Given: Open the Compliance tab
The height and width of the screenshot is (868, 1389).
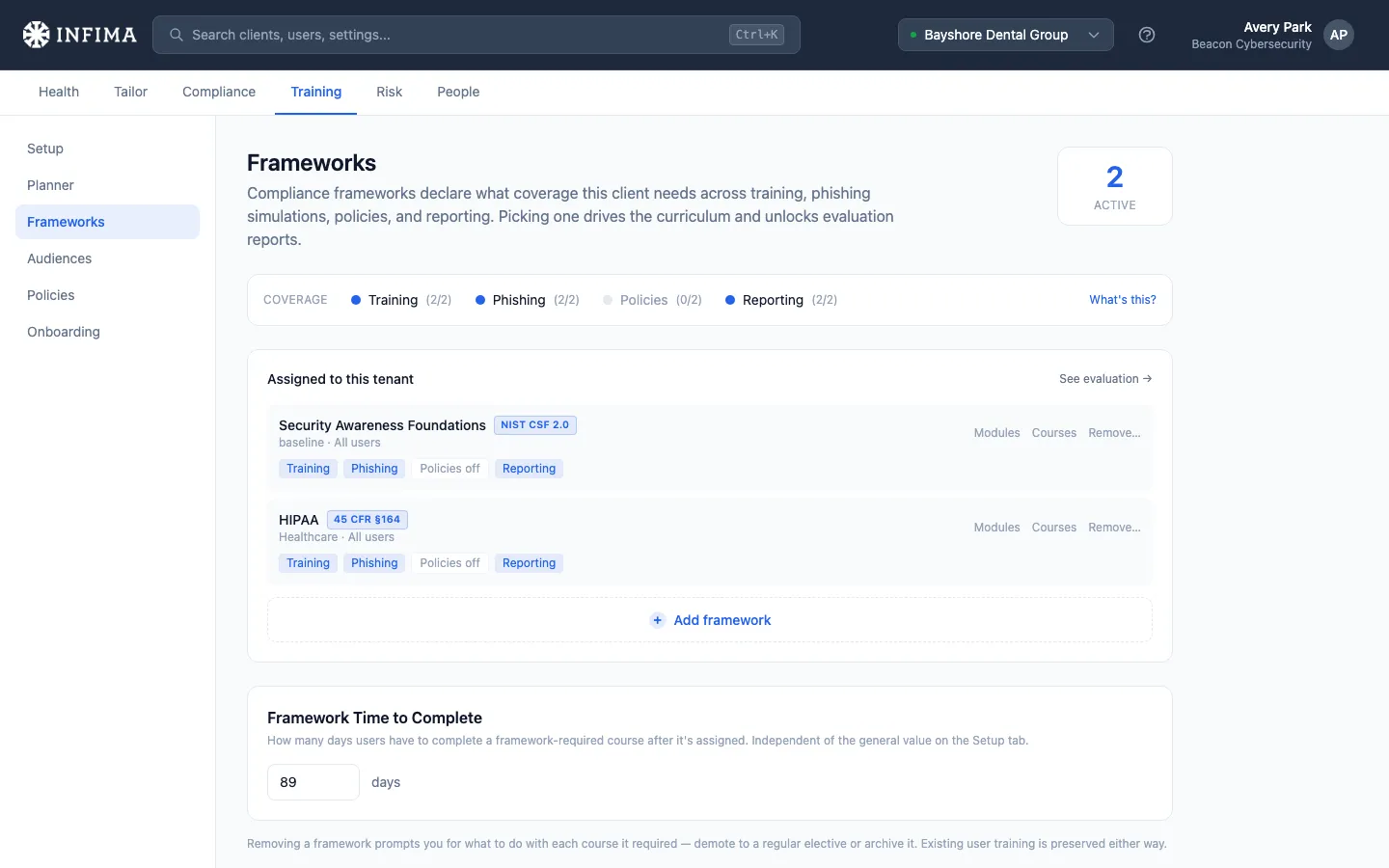Looking at the screenshot, I should click(219, 92).
